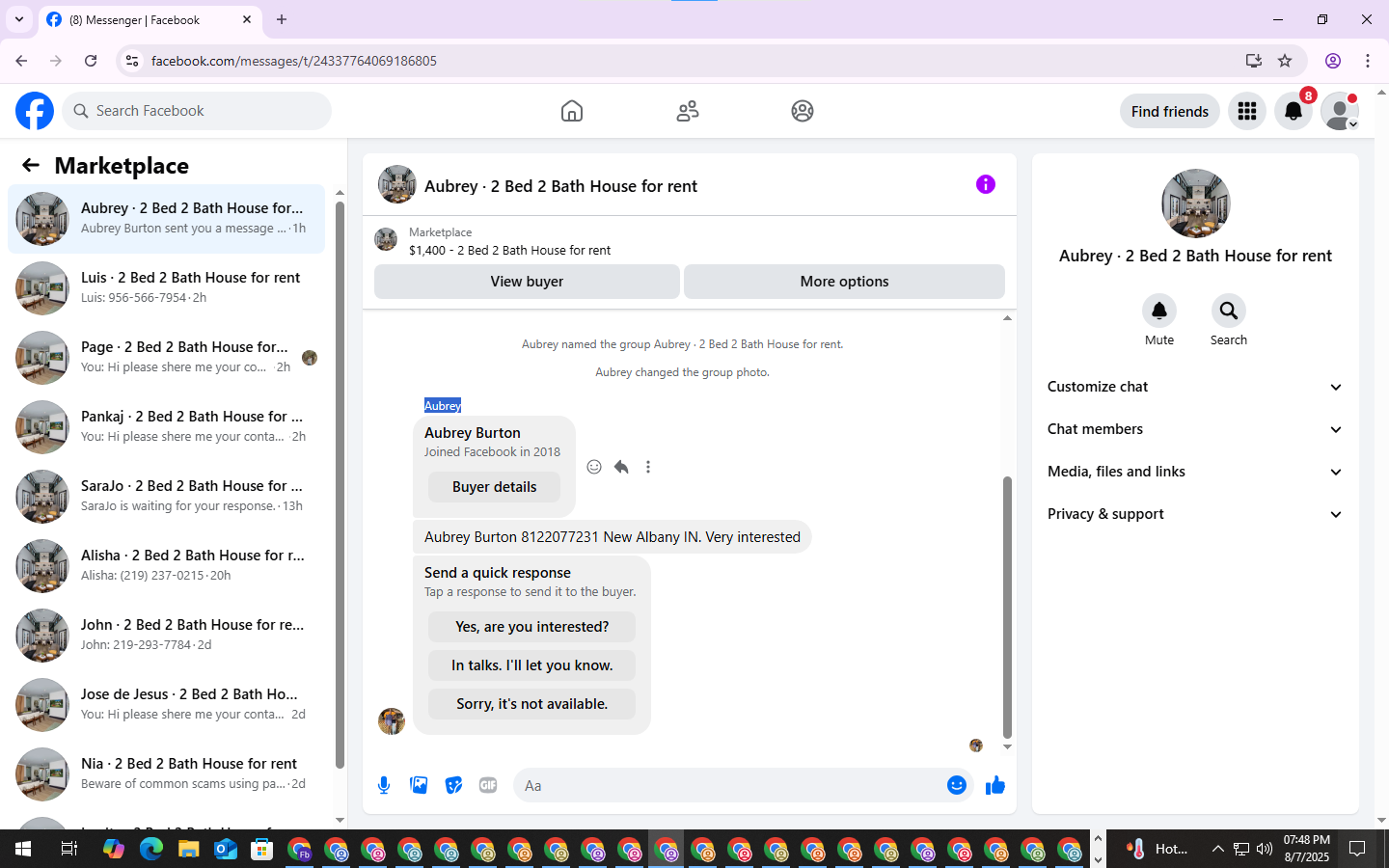Click the More options button
The height and width of the screenshot is (868, 1389).
pyautogui.click(x=844, y=282)
